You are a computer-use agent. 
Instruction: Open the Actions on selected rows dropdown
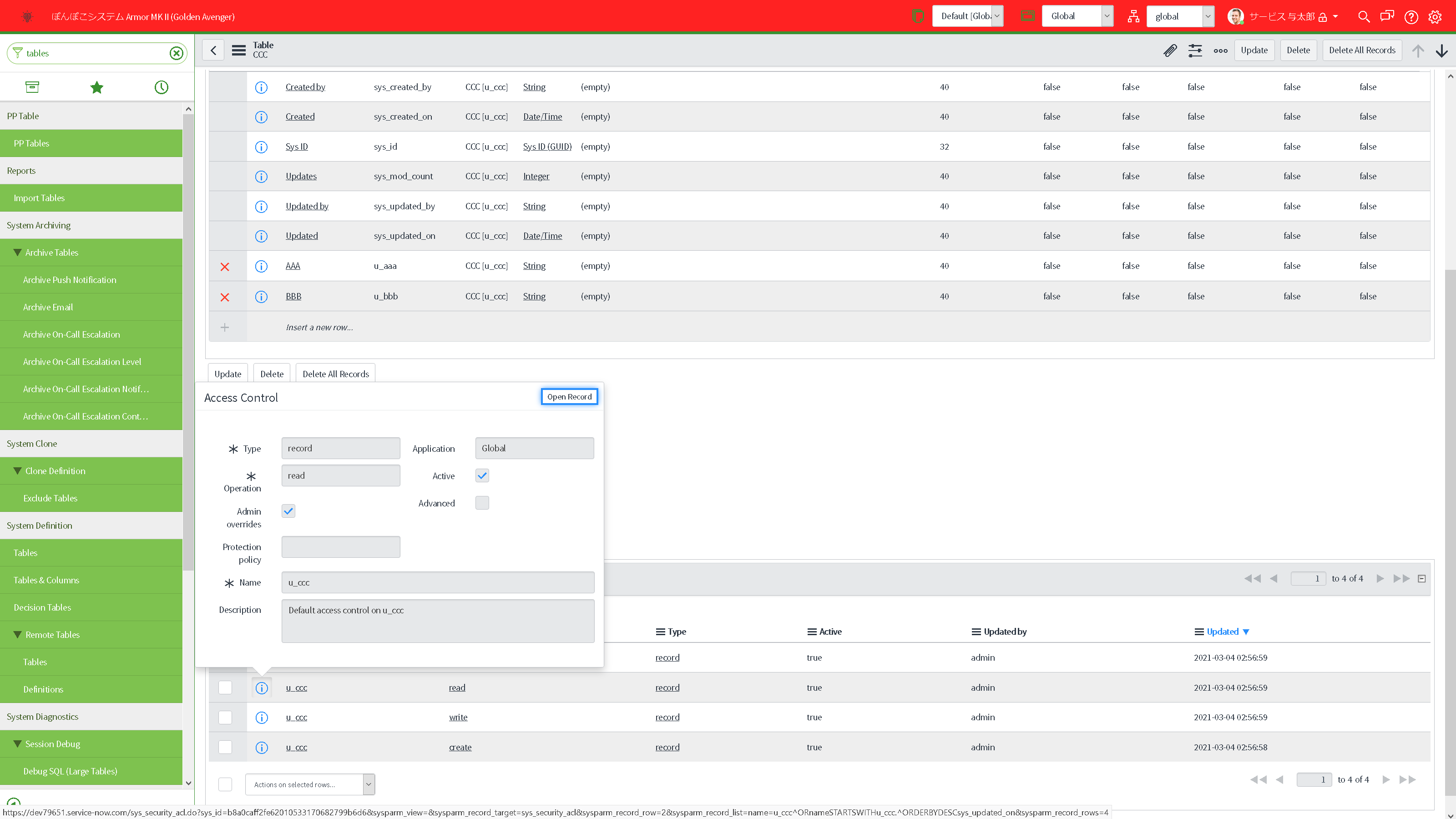click(x=310, y=784)
